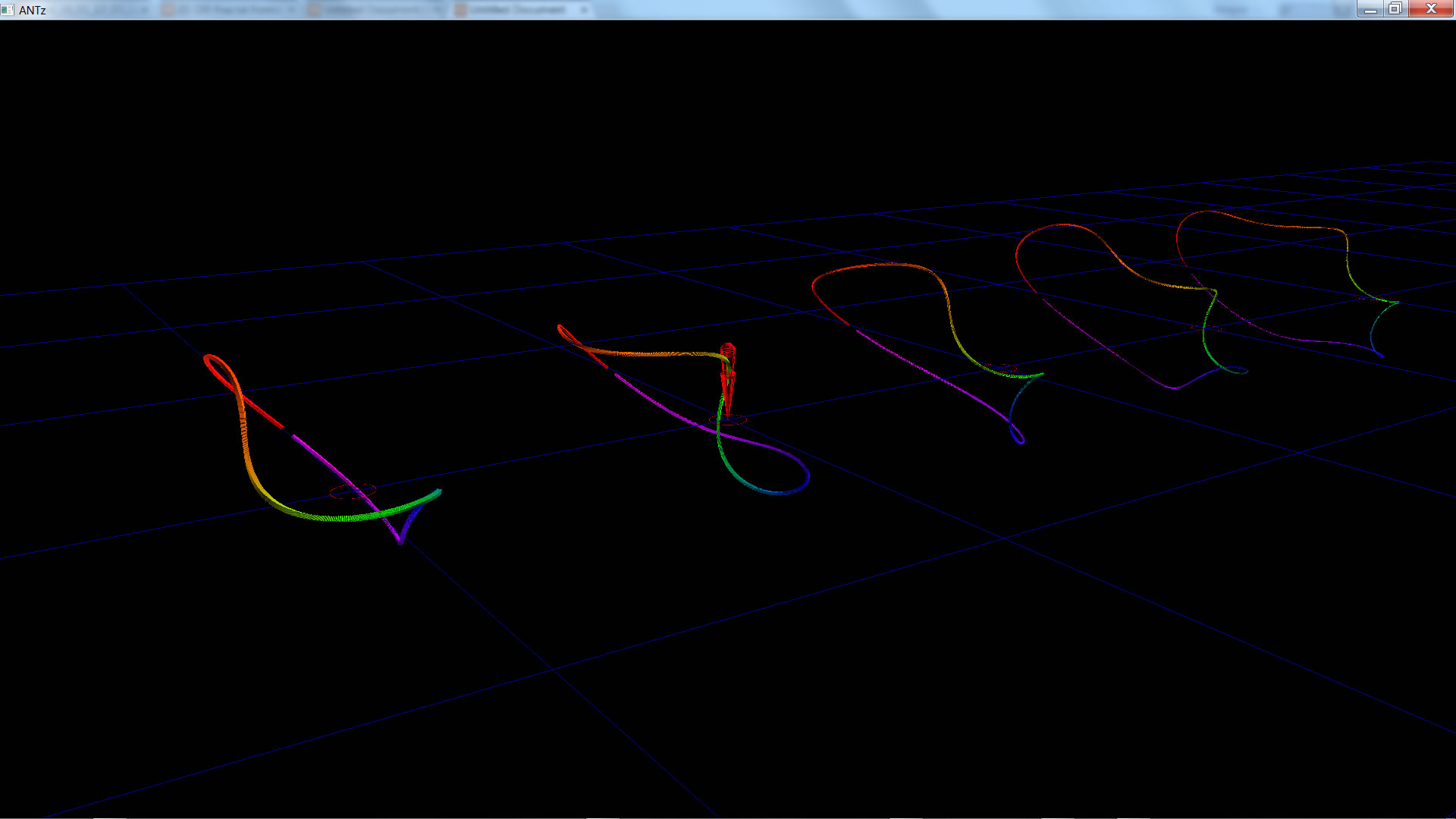Restore down the ANTz window

(1395, 9)
